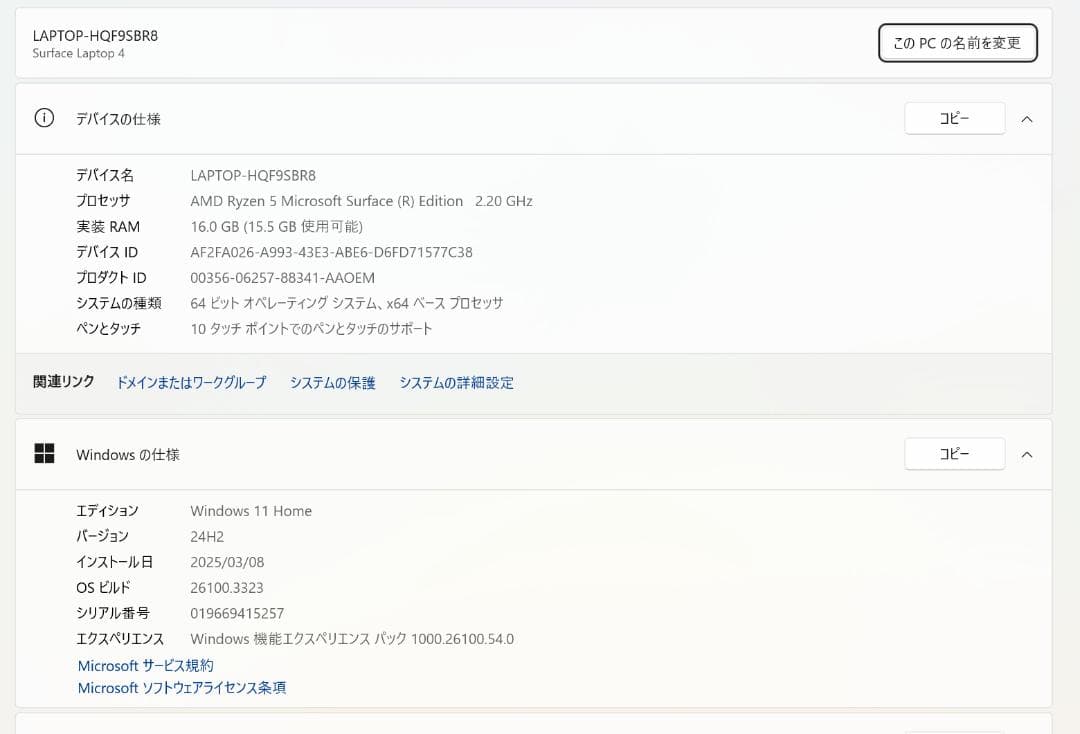This screenshot has height=734, width=1080.
Task: Select OS build 26100.3323
Action: tap(227, 587)
